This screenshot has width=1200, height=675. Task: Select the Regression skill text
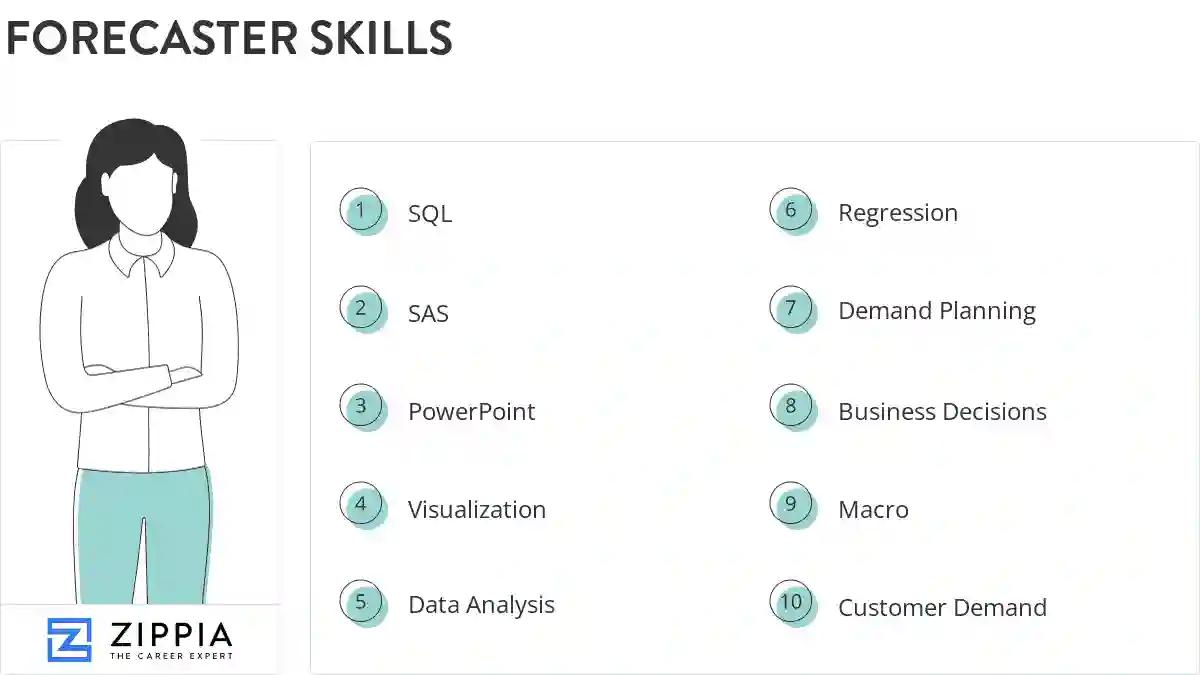pyautogui.click(x=897, y=213)
